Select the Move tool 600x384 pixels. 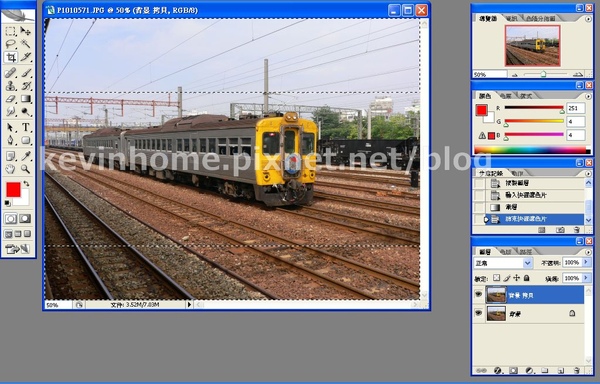(25, 31)
